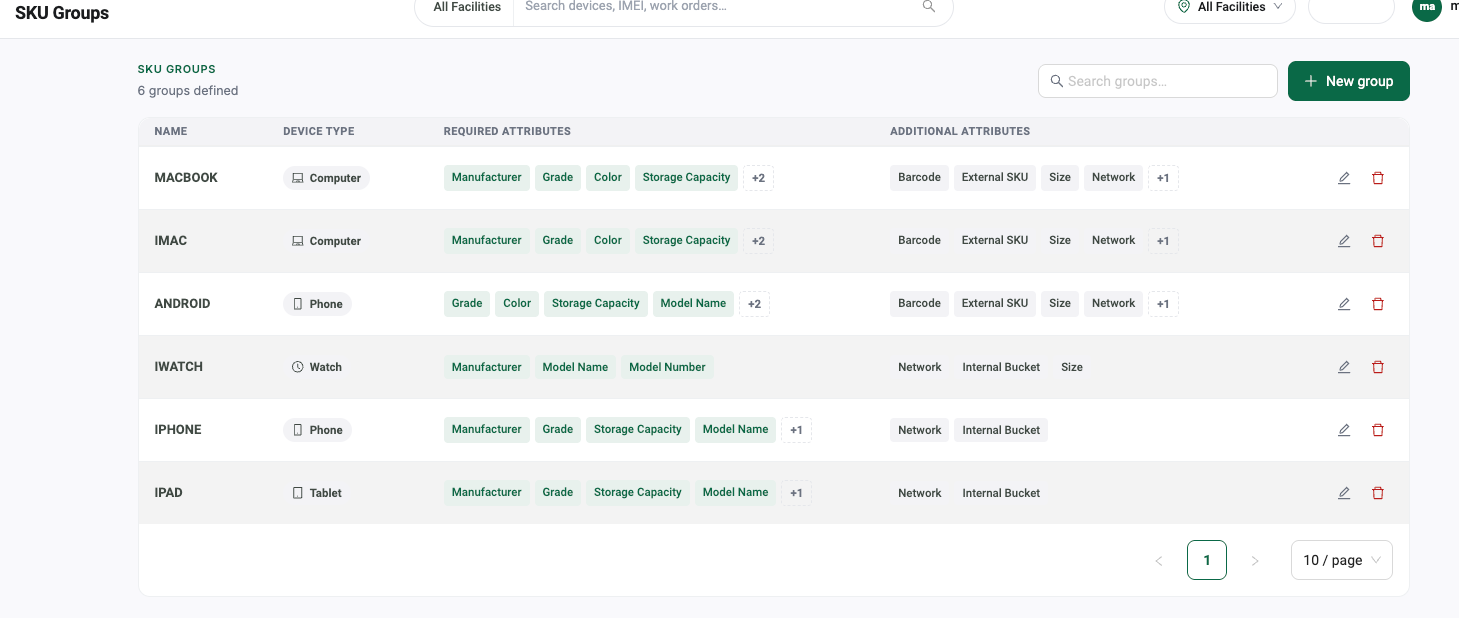This screenshot has height=618, width=1459.
Task: Click the ADDITIONAL ATTRIBUTES column header
Action: 960,131
